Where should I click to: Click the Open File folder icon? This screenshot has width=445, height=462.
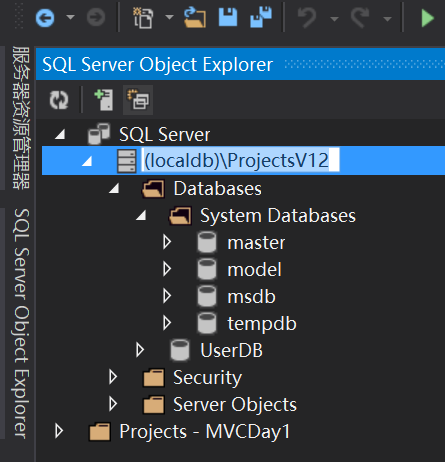pyautogui.click(x=195, y=17)
